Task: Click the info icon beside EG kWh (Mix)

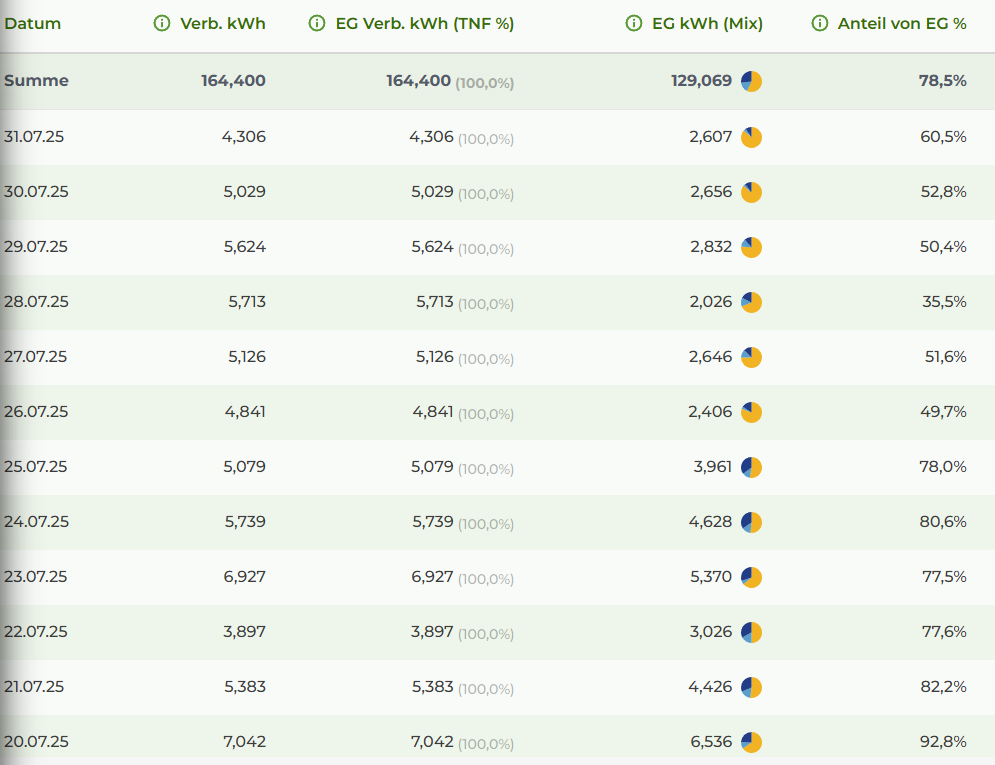Action: click(x=633, y=24)
